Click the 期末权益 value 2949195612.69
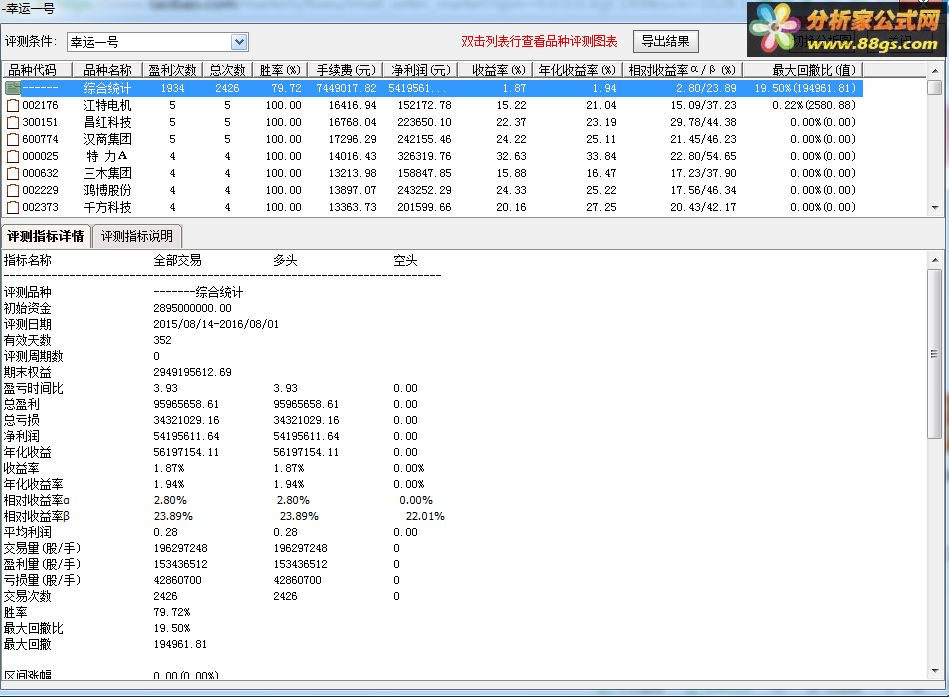This screenshot has height=697, width=949. 192,372
